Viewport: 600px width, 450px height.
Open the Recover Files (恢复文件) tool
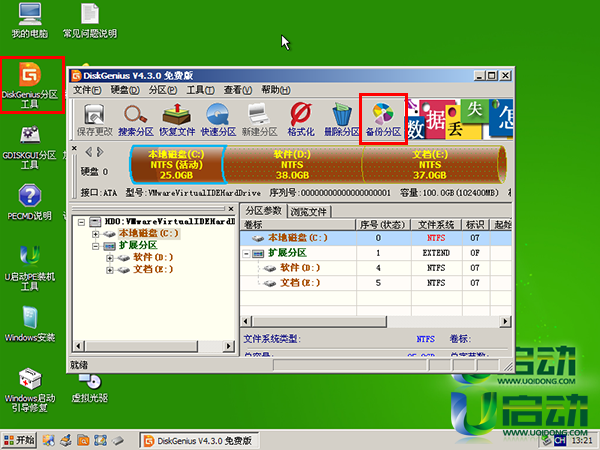177,120
